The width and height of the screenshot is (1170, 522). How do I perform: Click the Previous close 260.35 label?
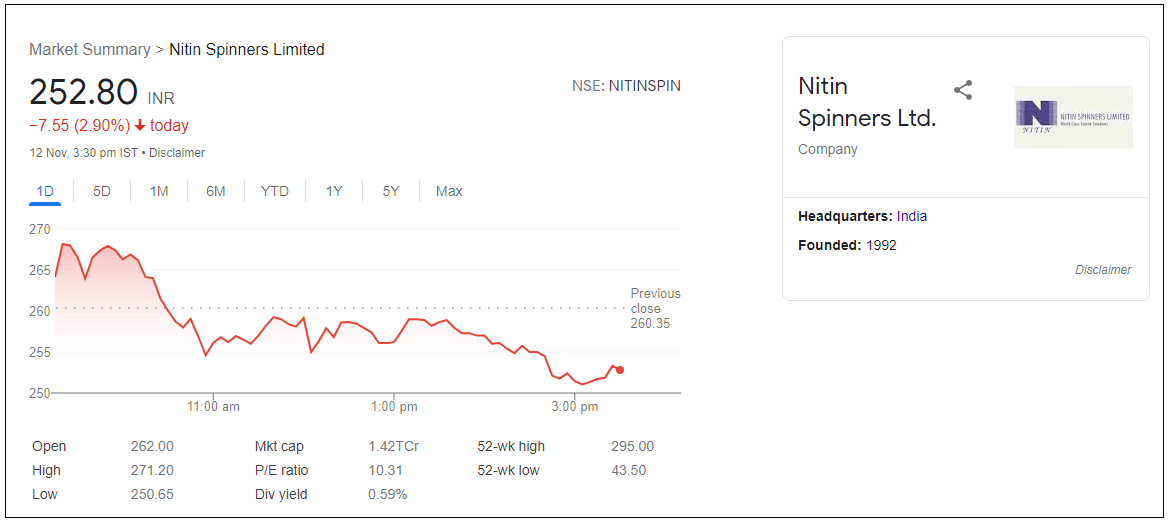pyautogui.click(x=655, y=308)
